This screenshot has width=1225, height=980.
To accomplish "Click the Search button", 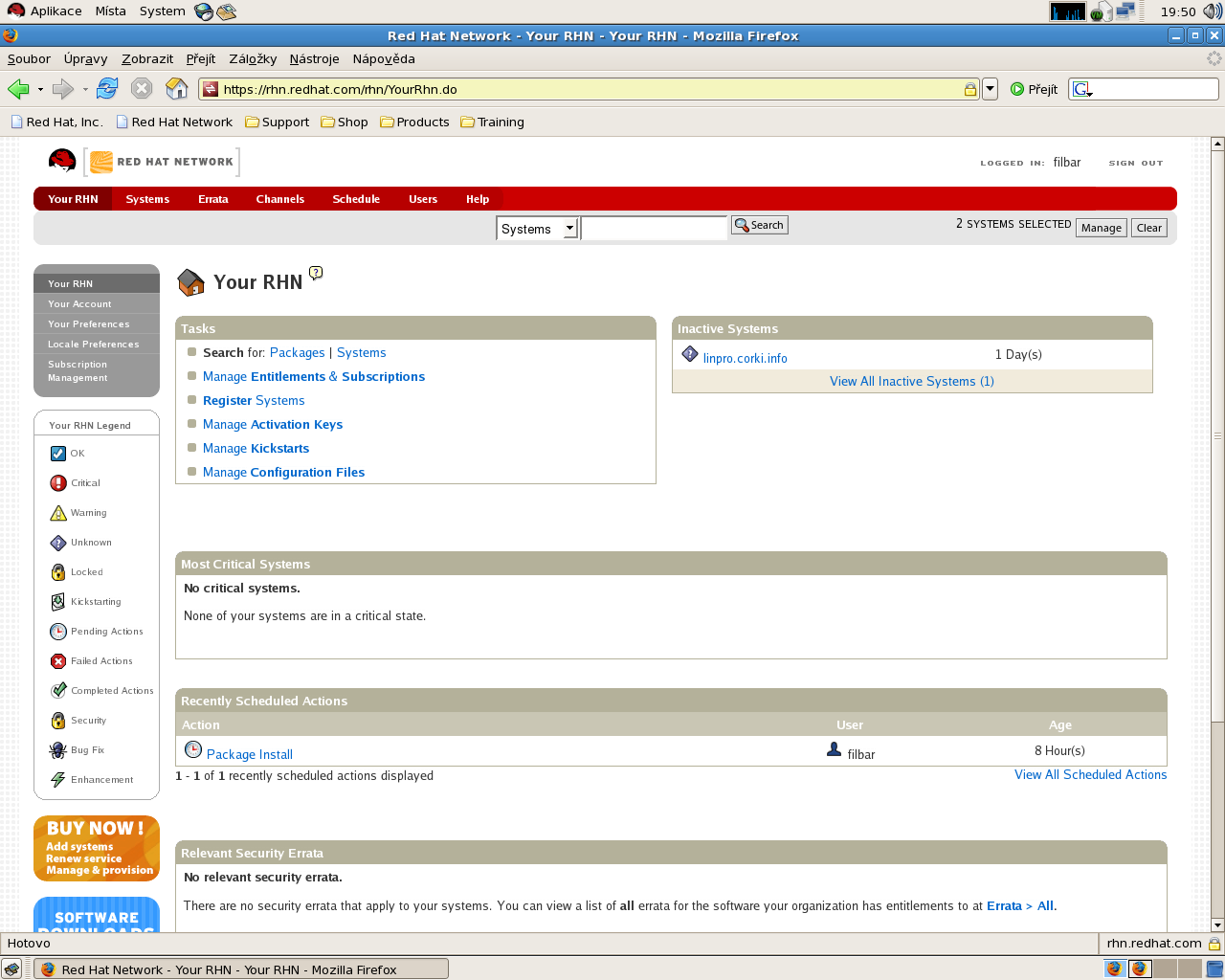I will coord(760,225).
